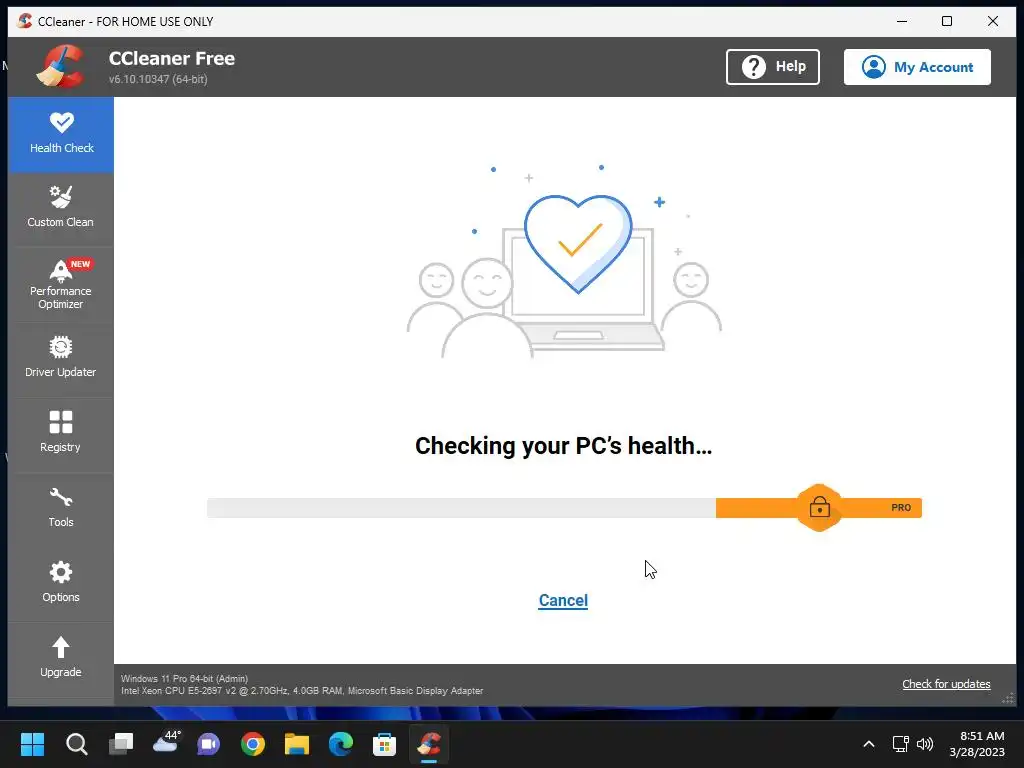Launch Microsoft Edge from taskbar
This screenshot has width=1024, height=768.
point(340,744)
